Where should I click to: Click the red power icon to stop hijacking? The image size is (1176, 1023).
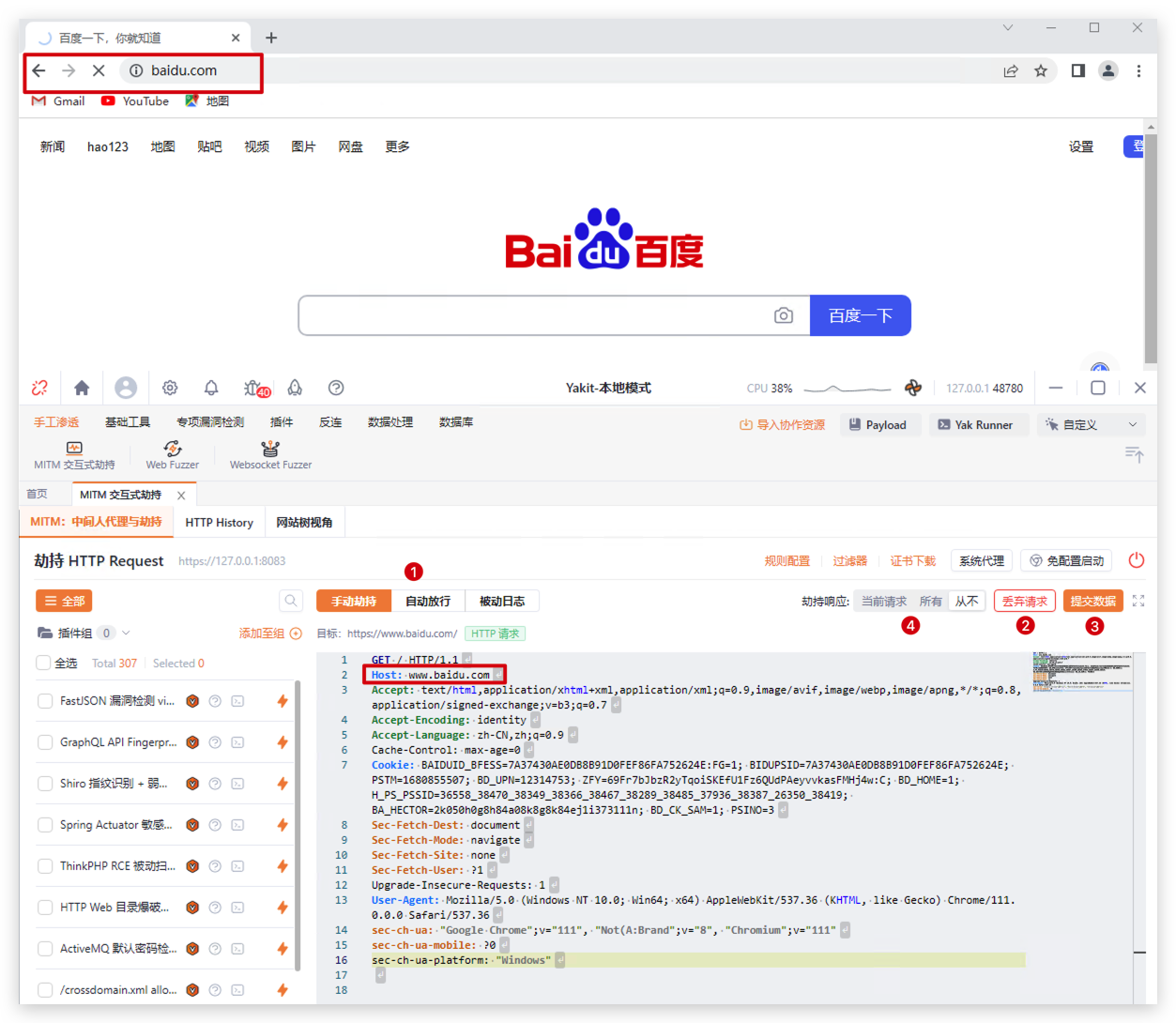(1136, 560)
